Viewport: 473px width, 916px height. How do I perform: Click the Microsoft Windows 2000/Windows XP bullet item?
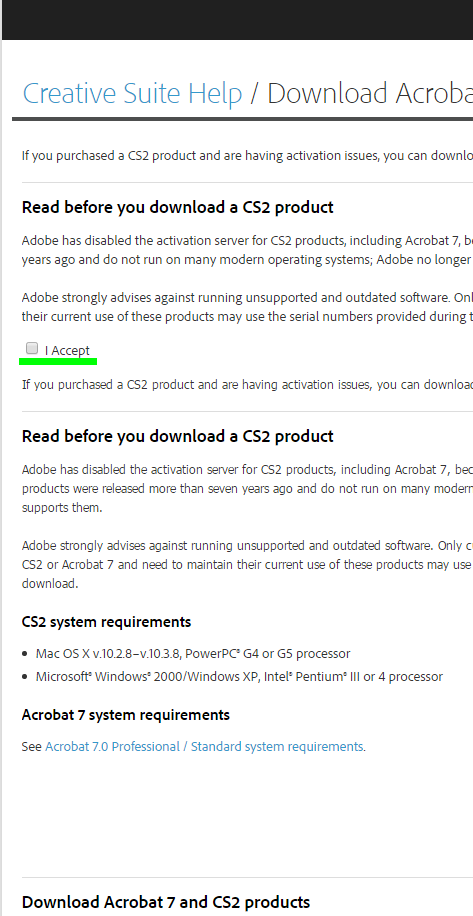coord(239,676)
